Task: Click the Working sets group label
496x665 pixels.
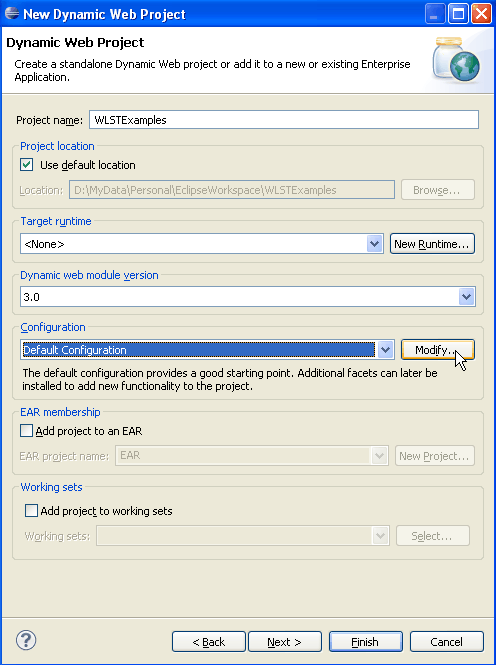Action: [x=51, y=487]
